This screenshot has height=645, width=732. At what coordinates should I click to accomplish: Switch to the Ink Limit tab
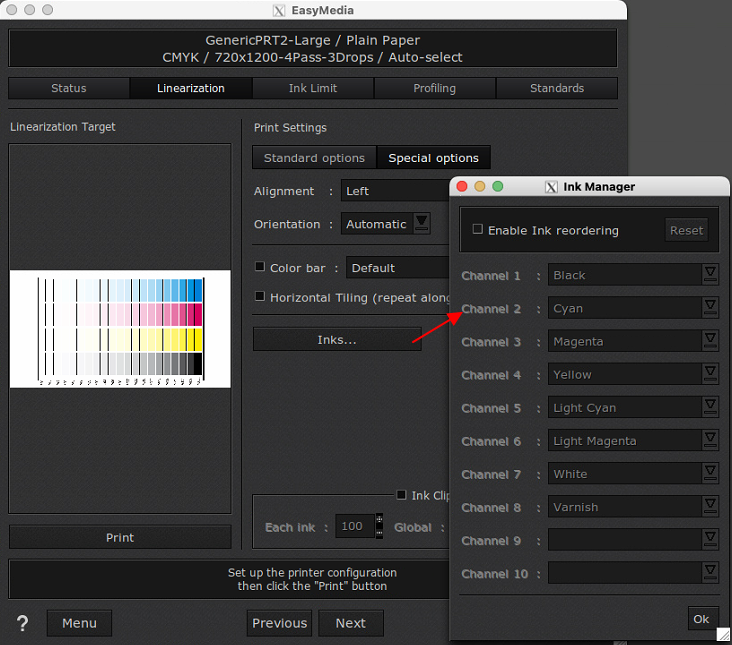(313, 88)
